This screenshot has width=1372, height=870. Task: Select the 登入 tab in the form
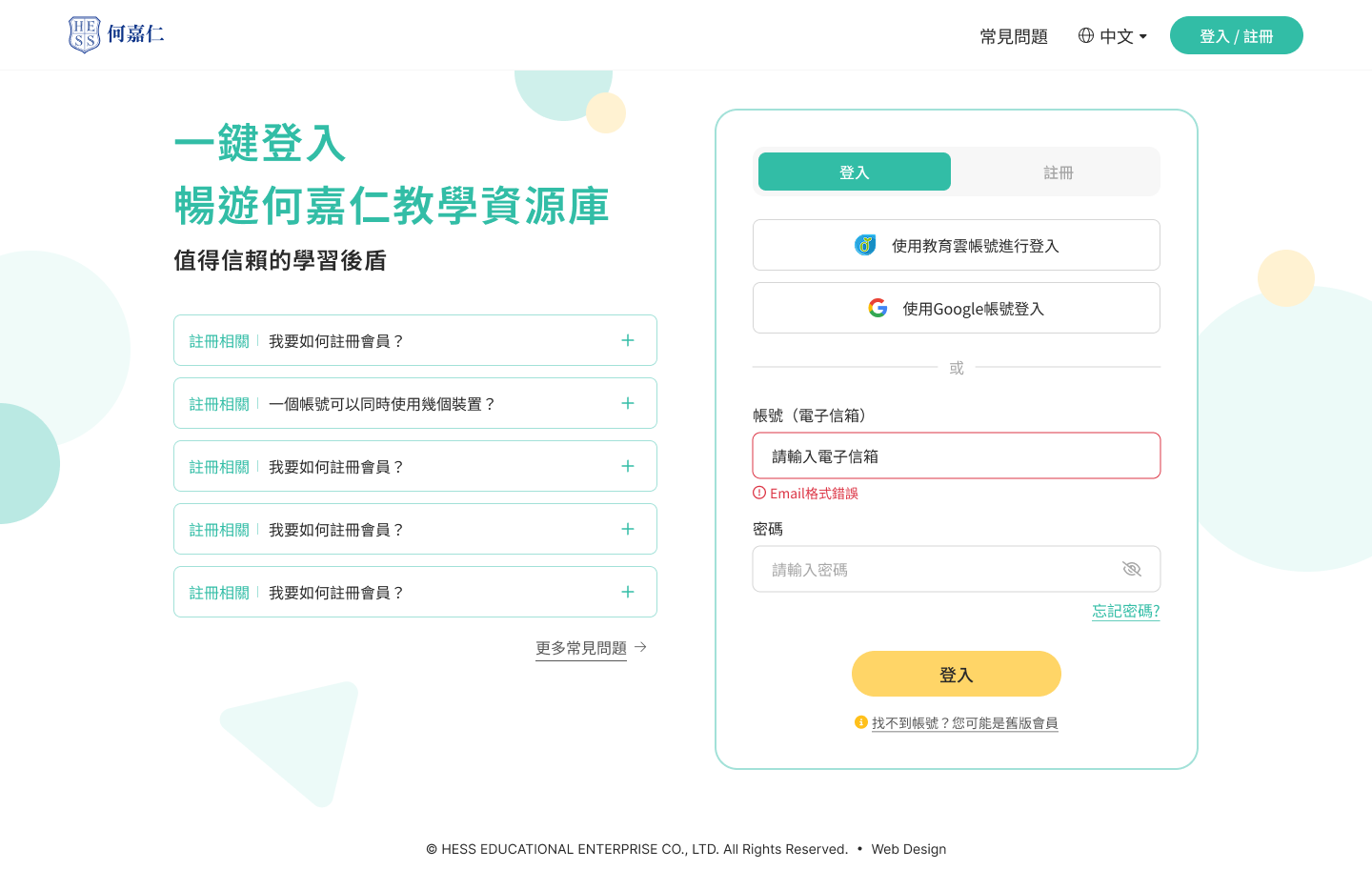(855, 172)
